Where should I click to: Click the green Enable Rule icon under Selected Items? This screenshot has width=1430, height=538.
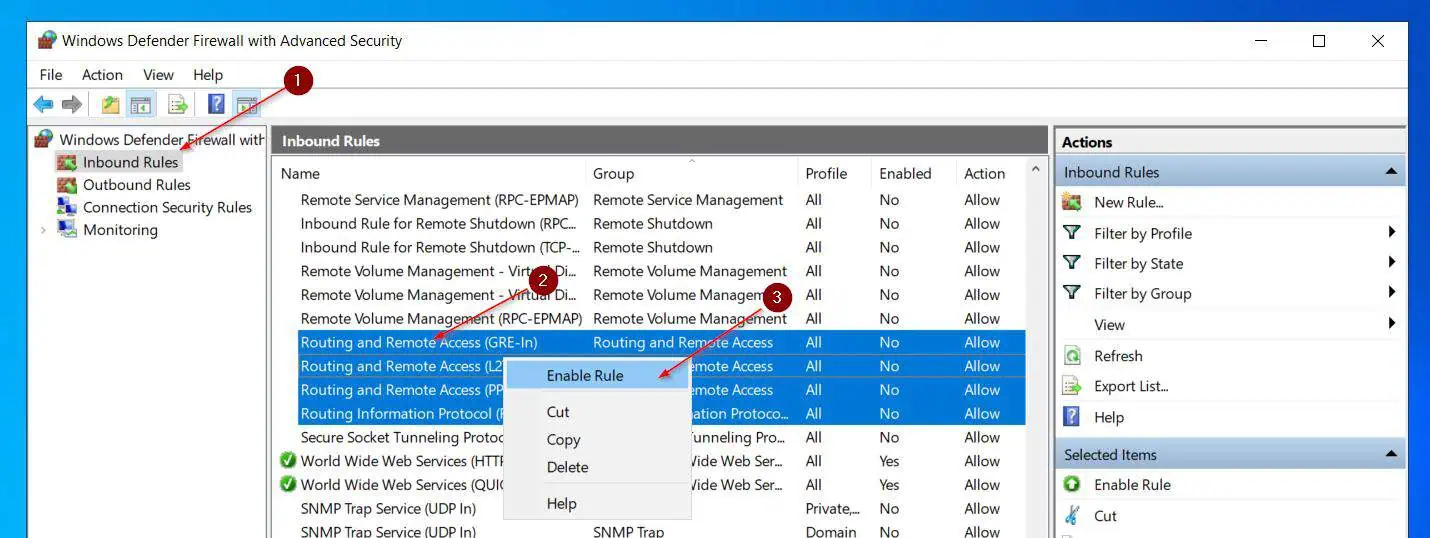1072,484
